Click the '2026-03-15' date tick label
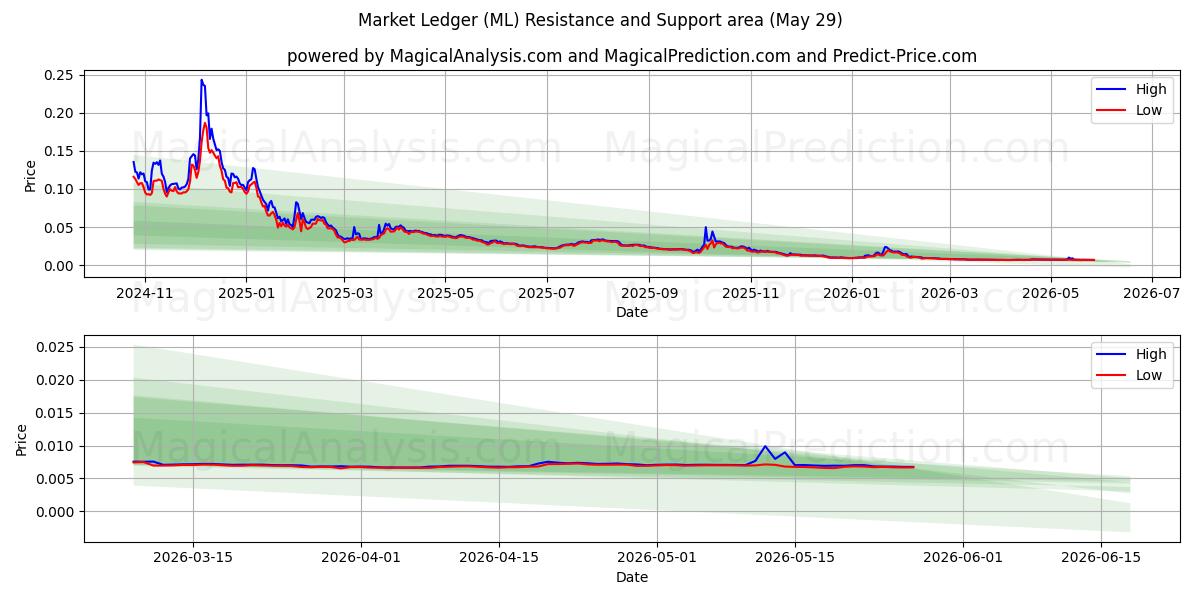The height and width of the screenshot is (600, 1200). coord(193,558)
